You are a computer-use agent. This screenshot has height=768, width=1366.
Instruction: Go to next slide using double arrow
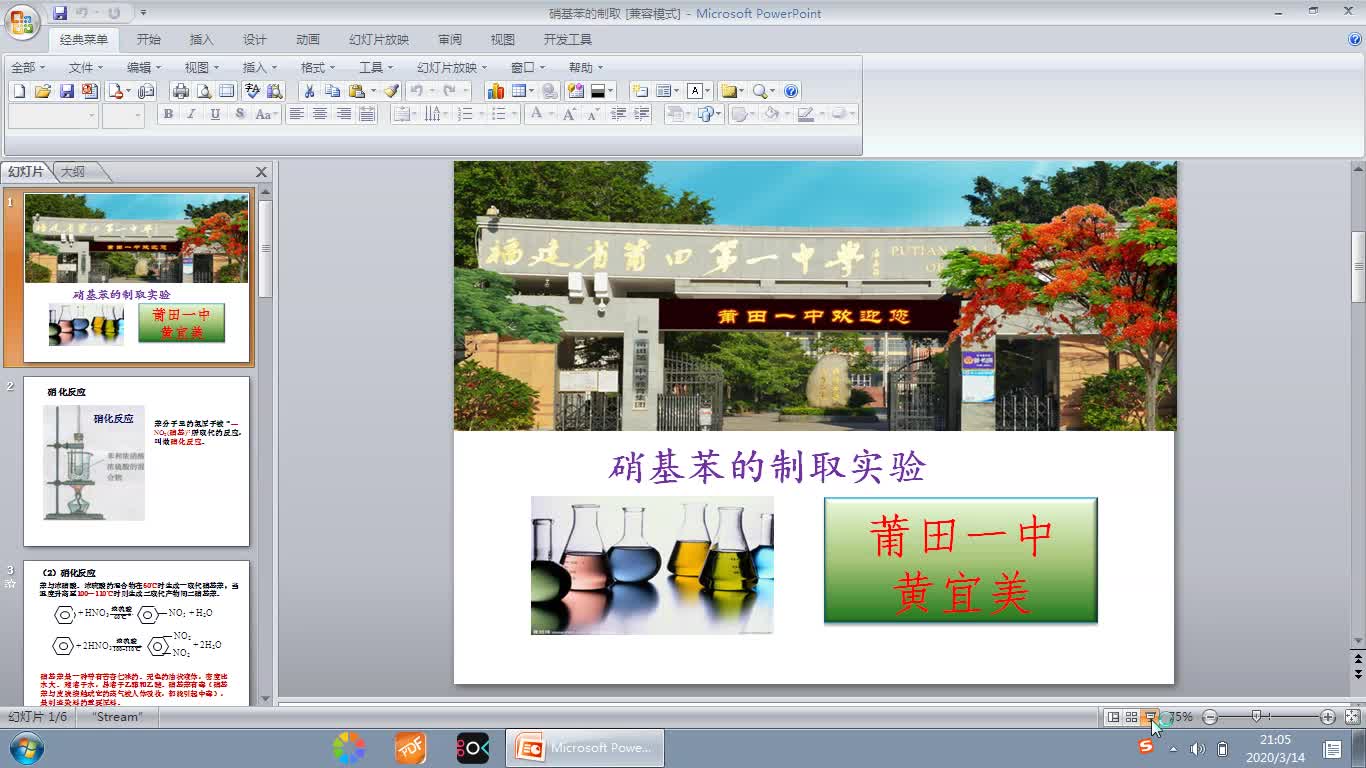tap(1358, 672)
